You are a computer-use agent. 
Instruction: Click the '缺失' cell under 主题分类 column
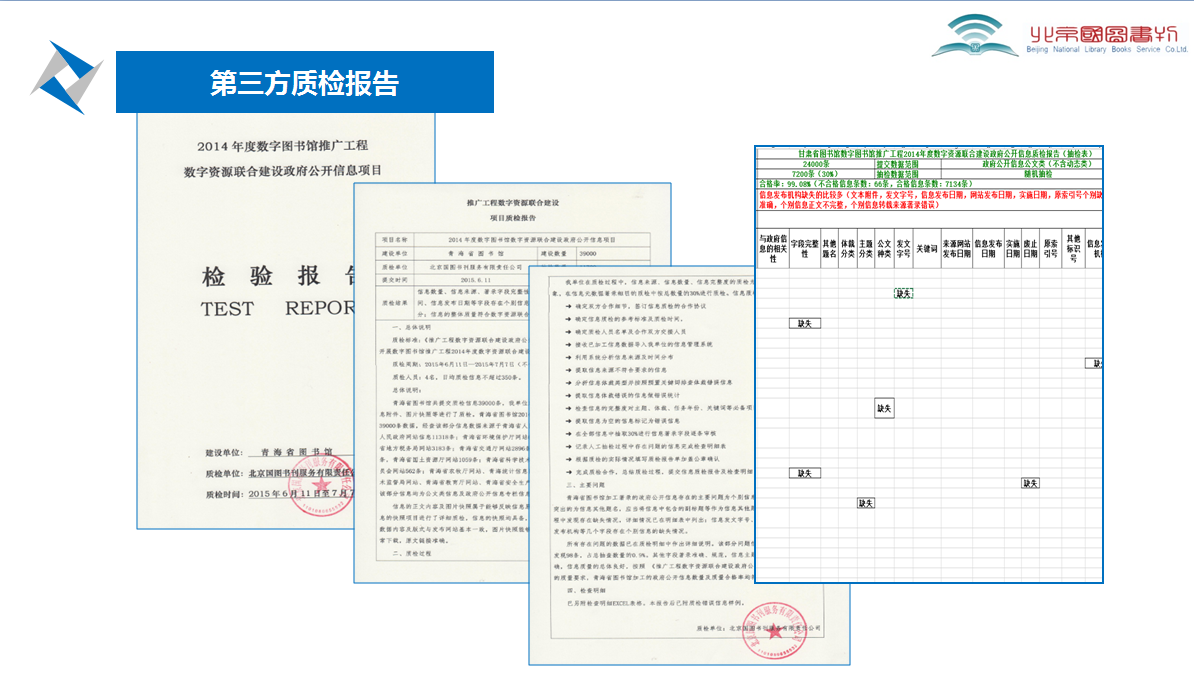866,503
